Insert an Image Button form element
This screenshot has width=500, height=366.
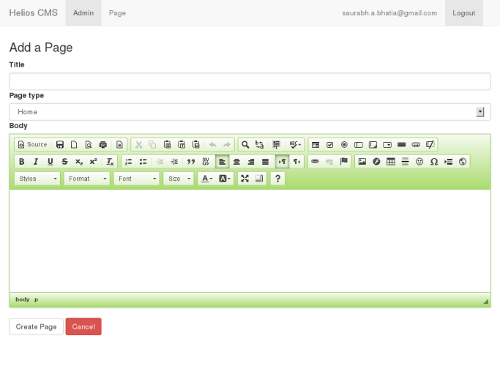point(416,145)
